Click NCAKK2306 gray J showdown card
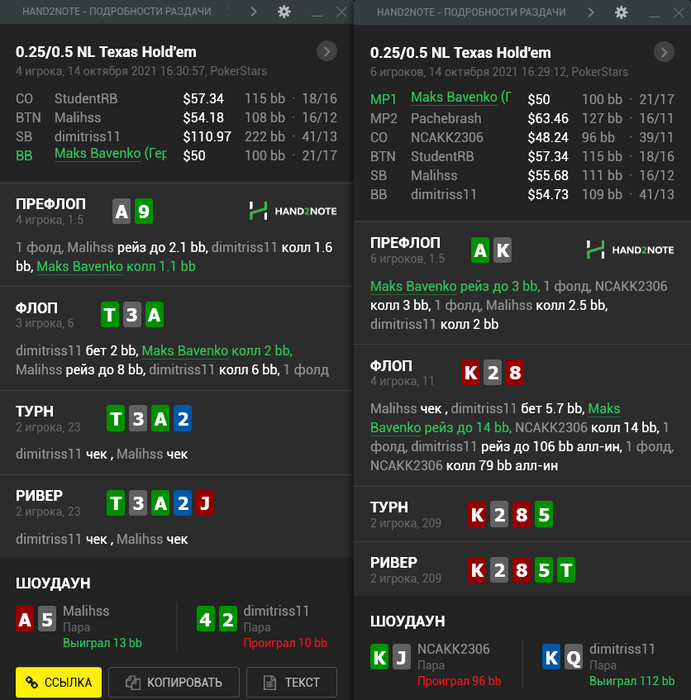Screen dimensions: 691x700 (x=401, y=657)
